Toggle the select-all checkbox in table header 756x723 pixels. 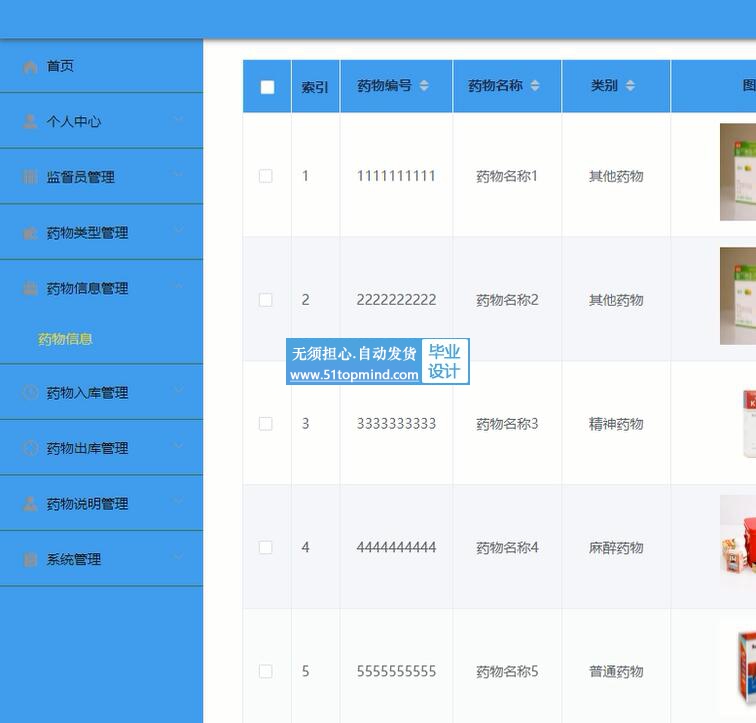[267, 87]
